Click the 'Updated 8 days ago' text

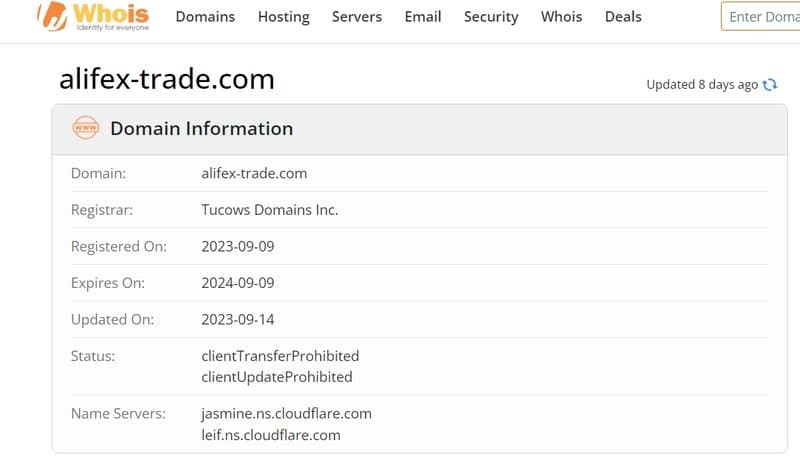pos(702,85)
